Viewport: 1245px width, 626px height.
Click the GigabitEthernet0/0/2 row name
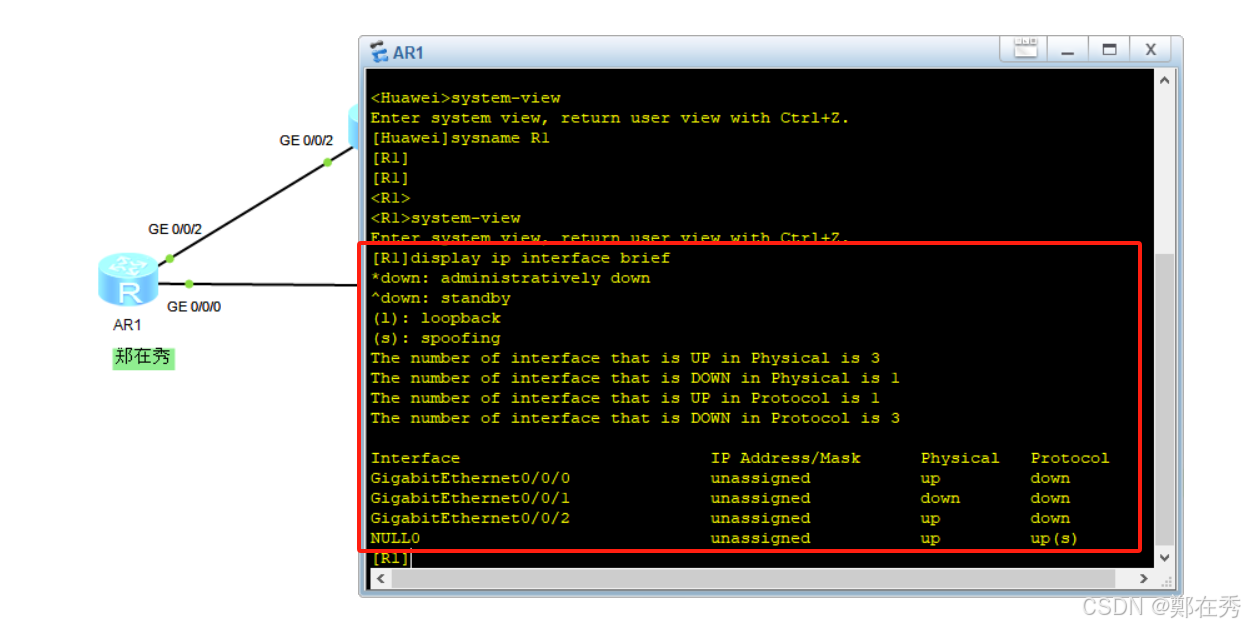(x=470, y=518)
